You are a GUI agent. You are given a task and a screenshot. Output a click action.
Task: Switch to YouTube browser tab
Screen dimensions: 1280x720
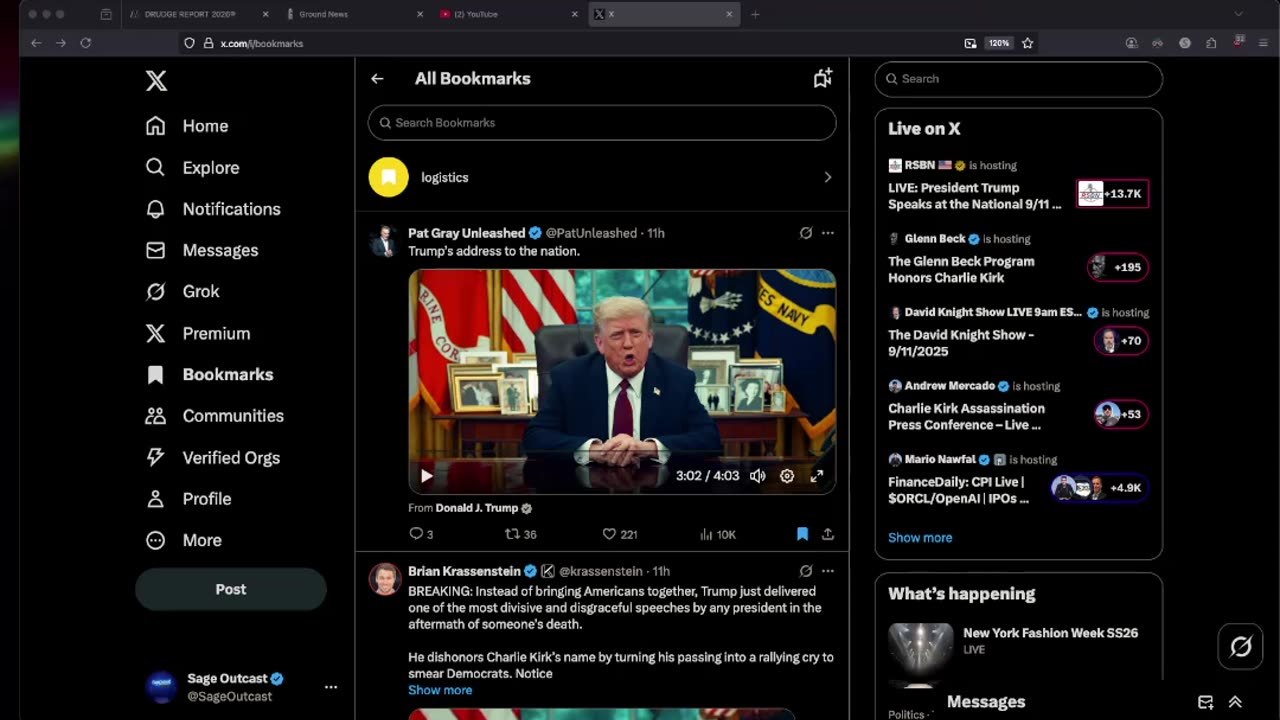510,14
